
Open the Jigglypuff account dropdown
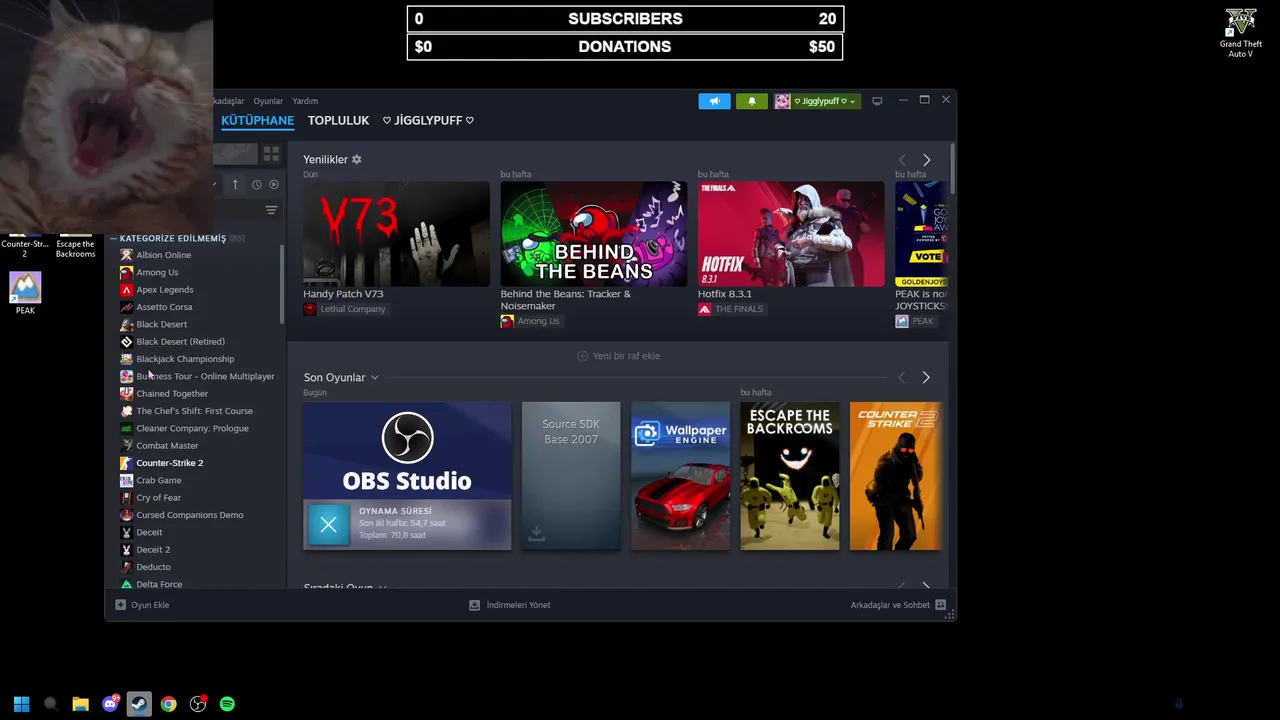(x=817, y=101)
